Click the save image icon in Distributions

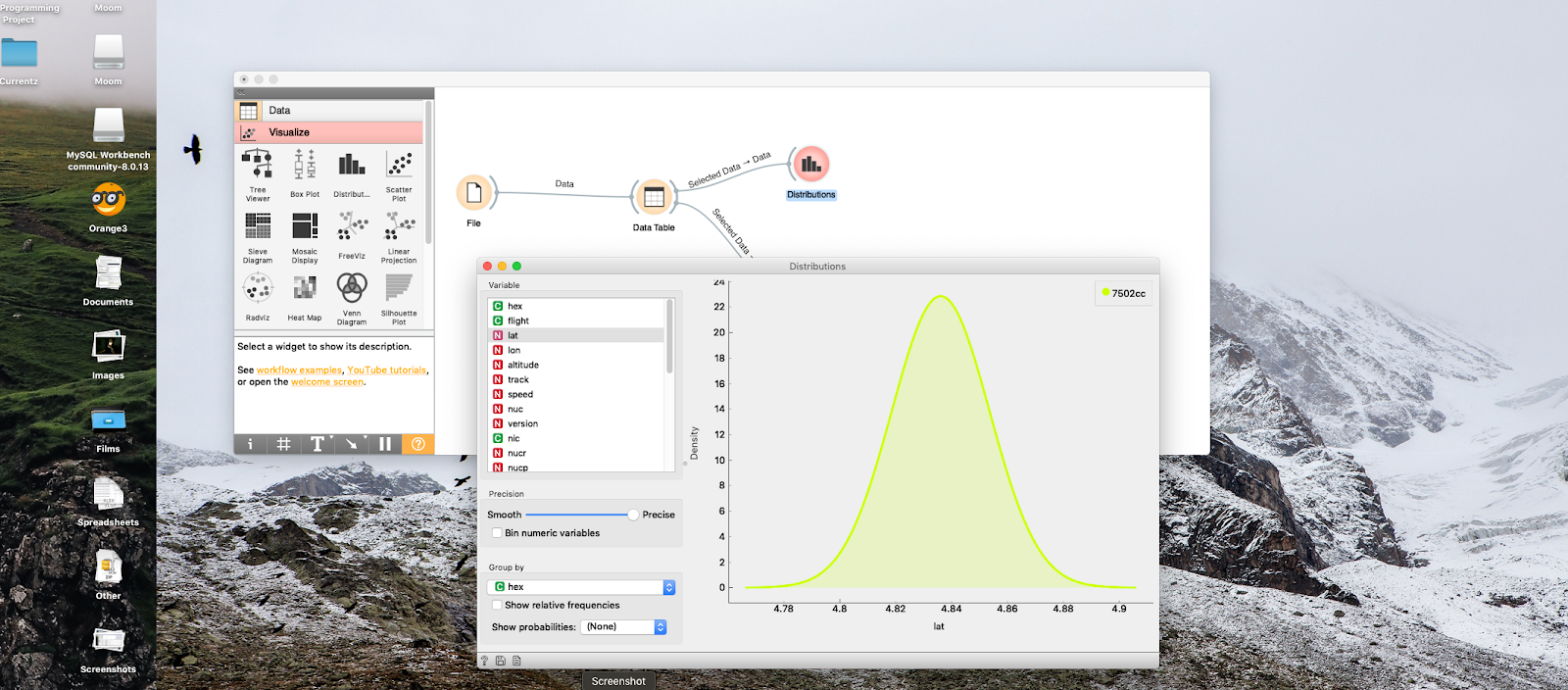(500, 661)
